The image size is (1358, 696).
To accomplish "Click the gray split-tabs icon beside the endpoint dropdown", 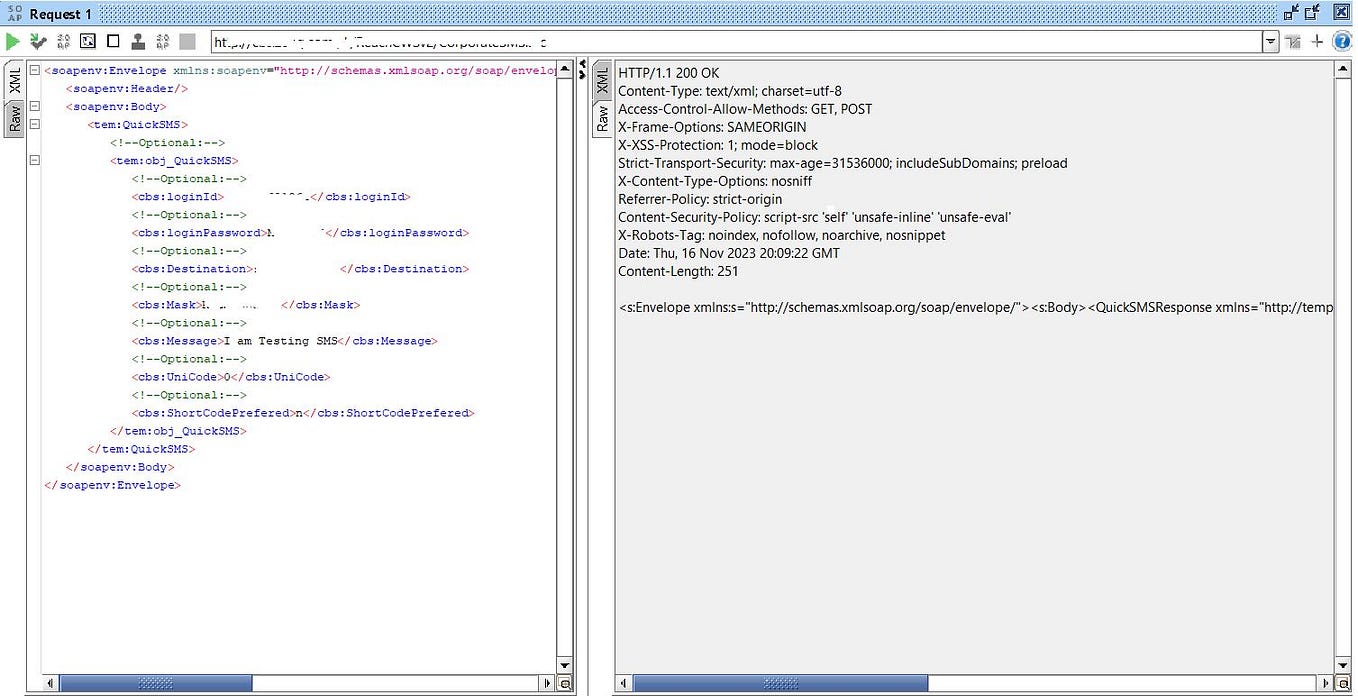I will coord(1293,42).
